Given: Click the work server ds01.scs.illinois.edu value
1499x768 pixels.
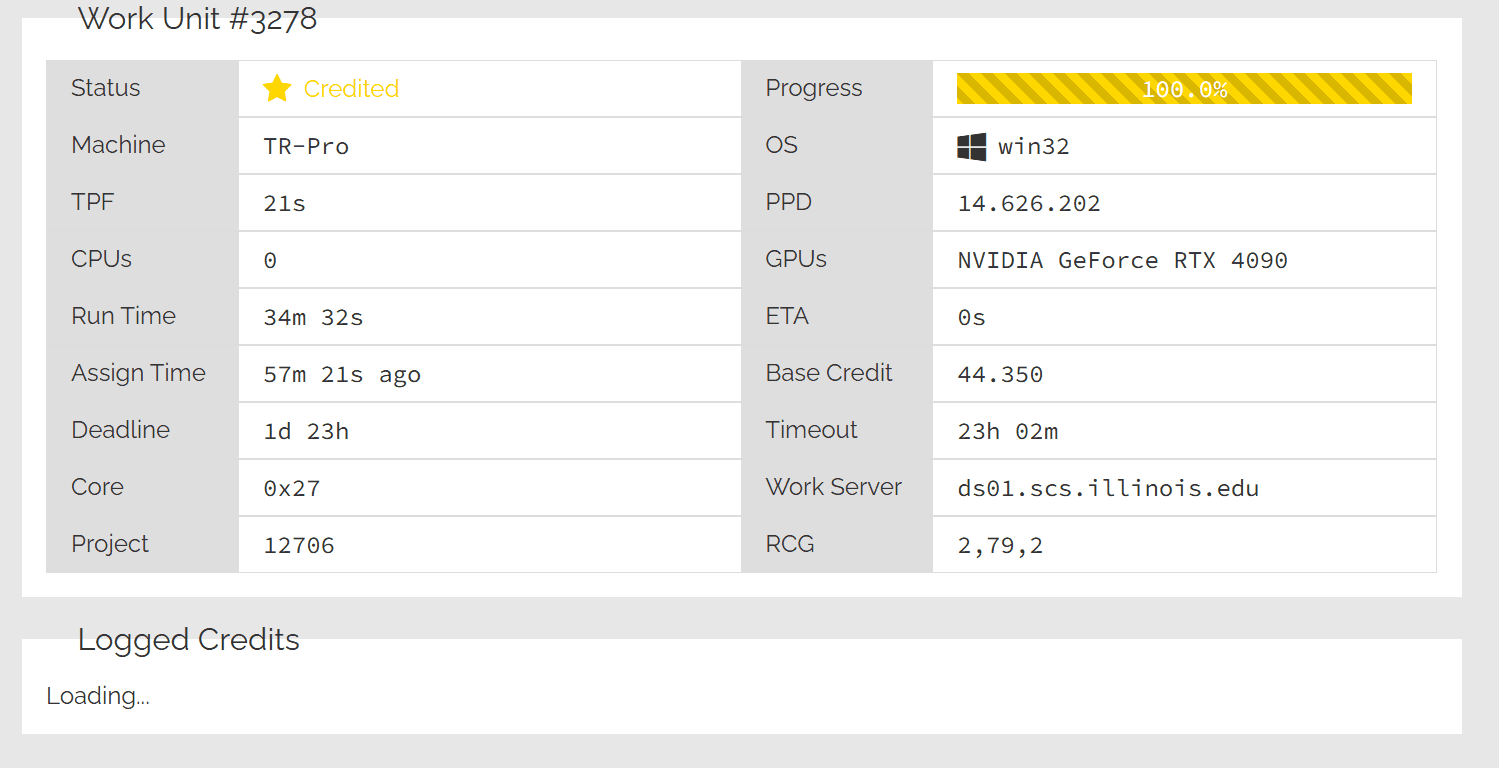Looking at the screenshot, I should 1108,489.
